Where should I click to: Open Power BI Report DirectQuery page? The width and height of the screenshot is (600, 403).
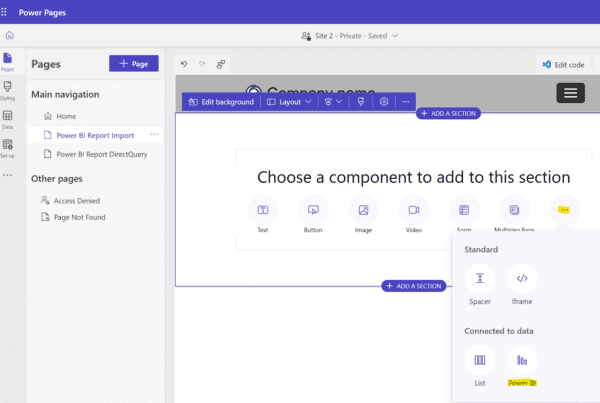click(100, 154)
